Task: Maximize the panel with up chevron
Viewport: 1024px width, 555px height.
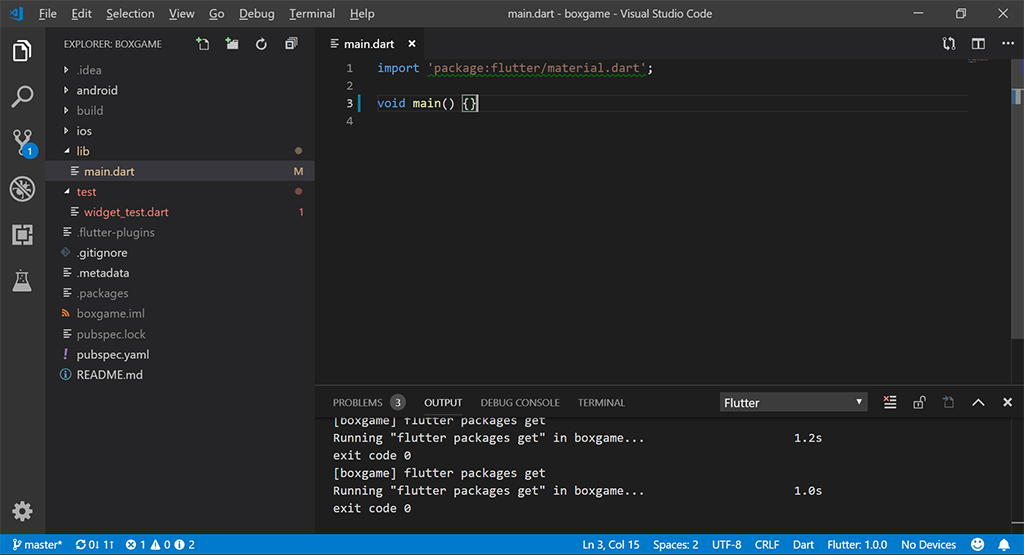Action: pos(978,402)
